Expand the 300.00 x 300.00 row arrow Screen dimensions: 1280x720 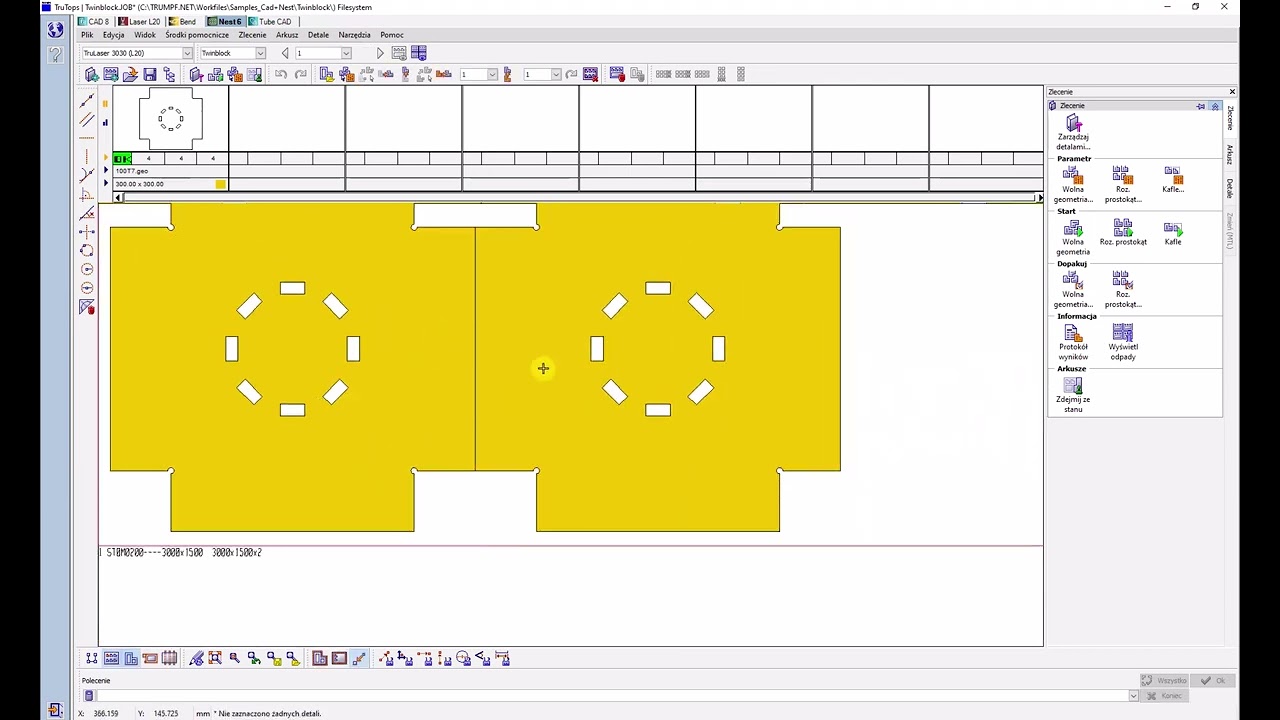point(106,184)
